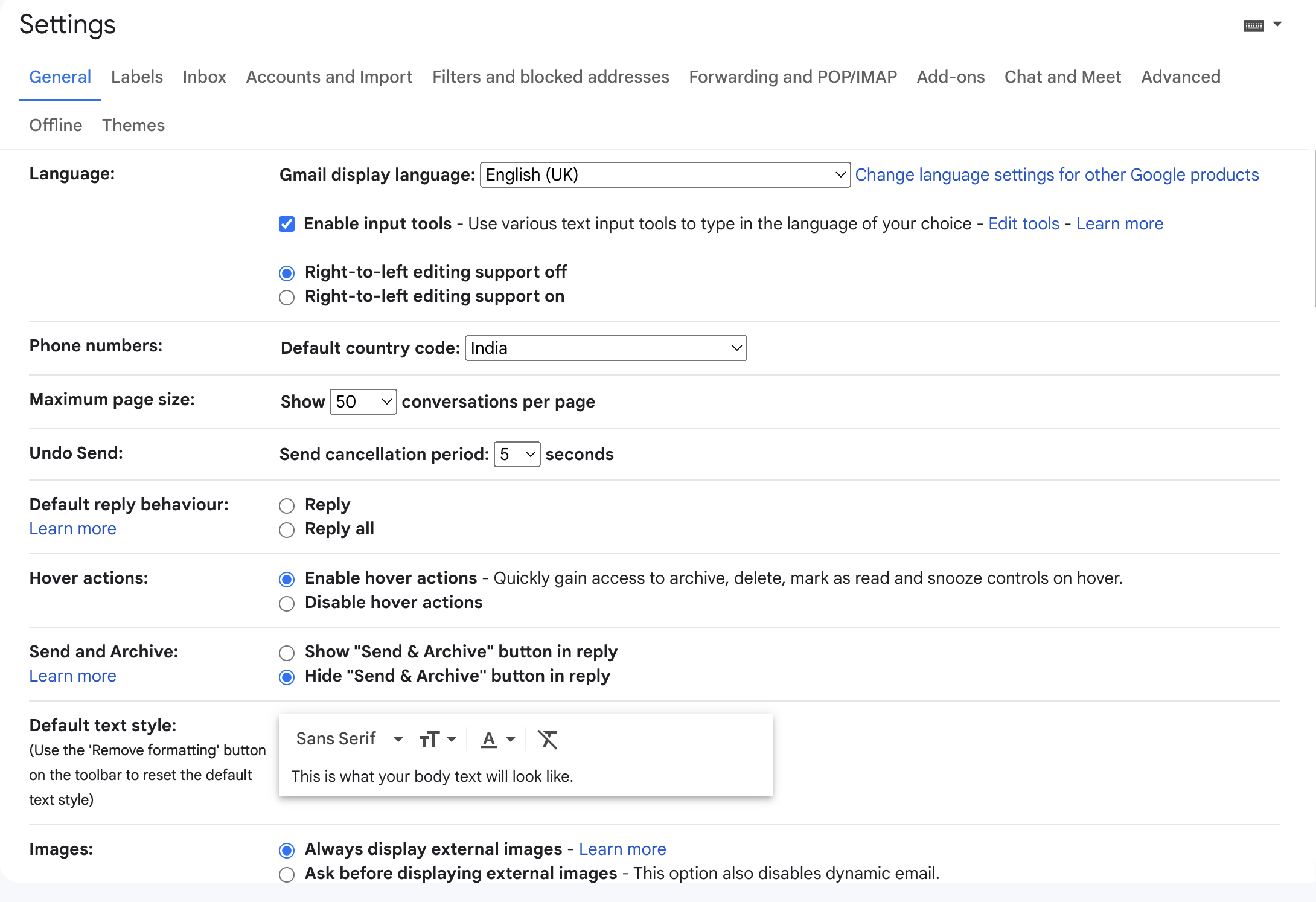Open conversations per page dropdown

click(363, 402)
